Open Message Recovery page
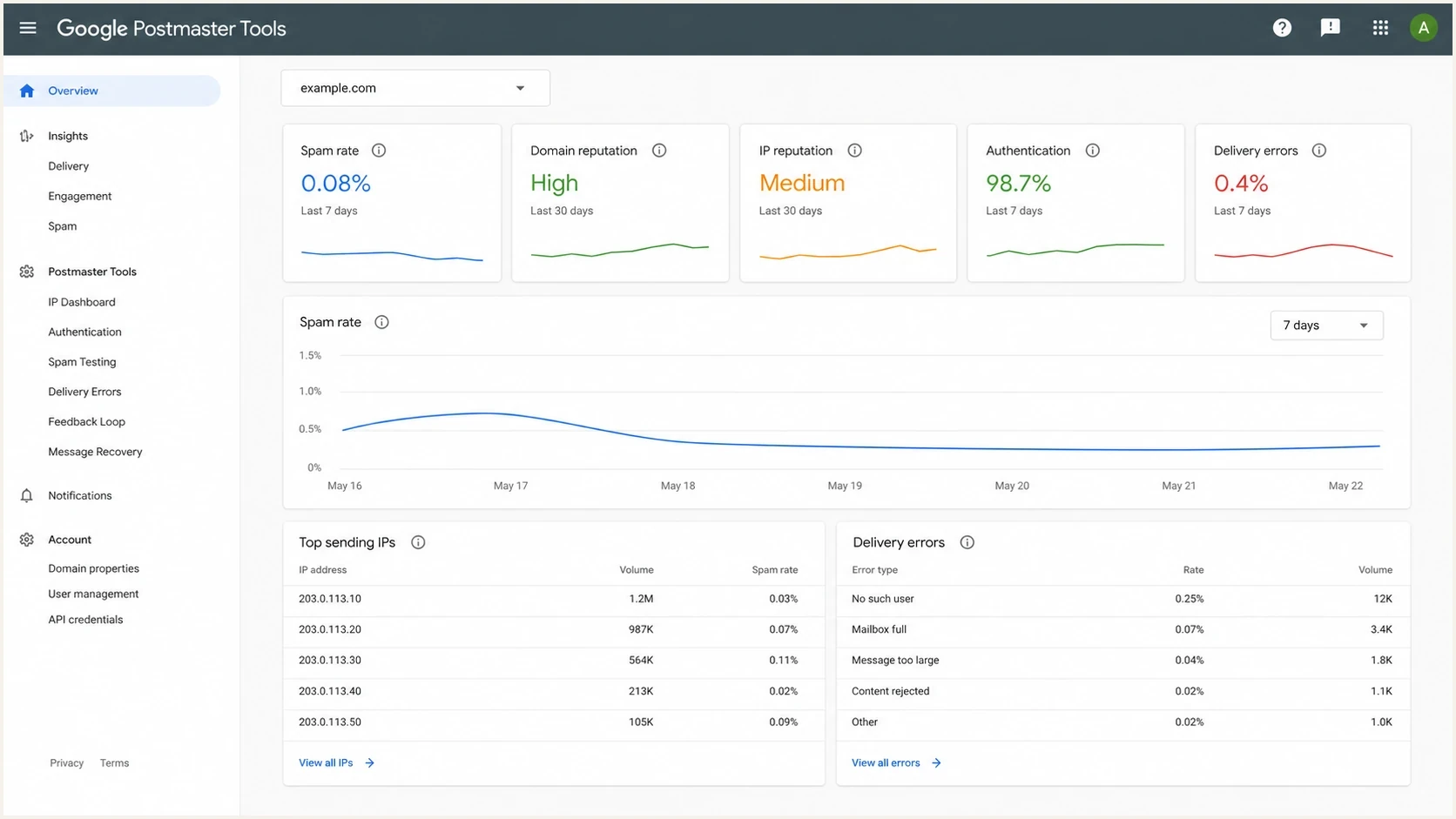 [95, 452]
